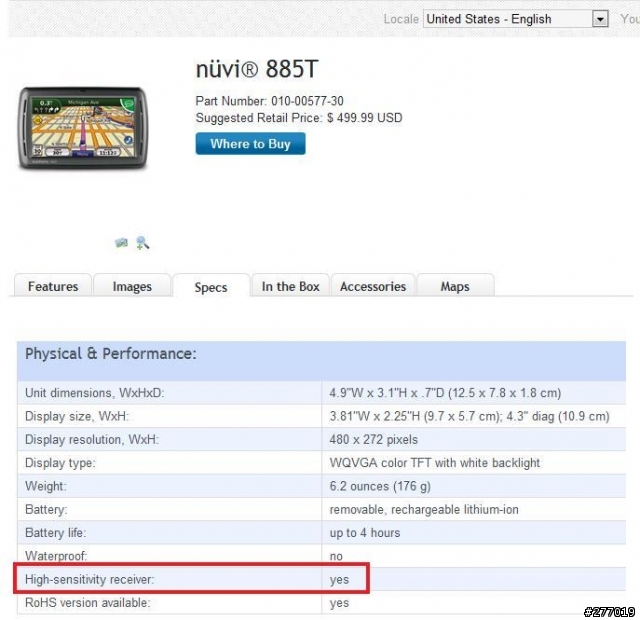Select the Specs tab
This screenshot has height=620, width=640.
pos(211,287)
